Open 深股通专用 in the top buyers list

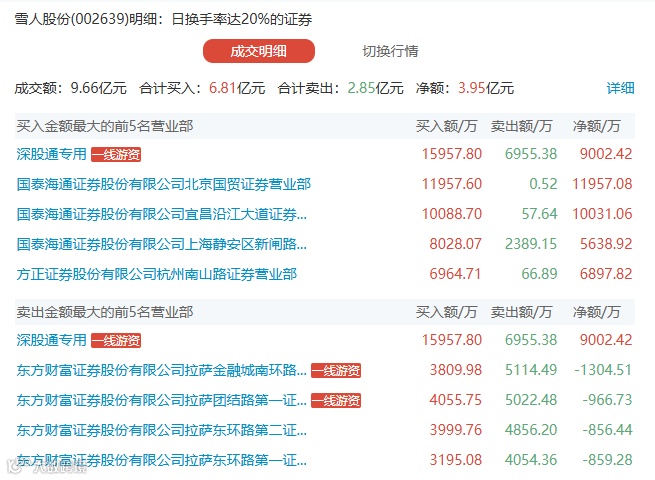click(51, 154)
